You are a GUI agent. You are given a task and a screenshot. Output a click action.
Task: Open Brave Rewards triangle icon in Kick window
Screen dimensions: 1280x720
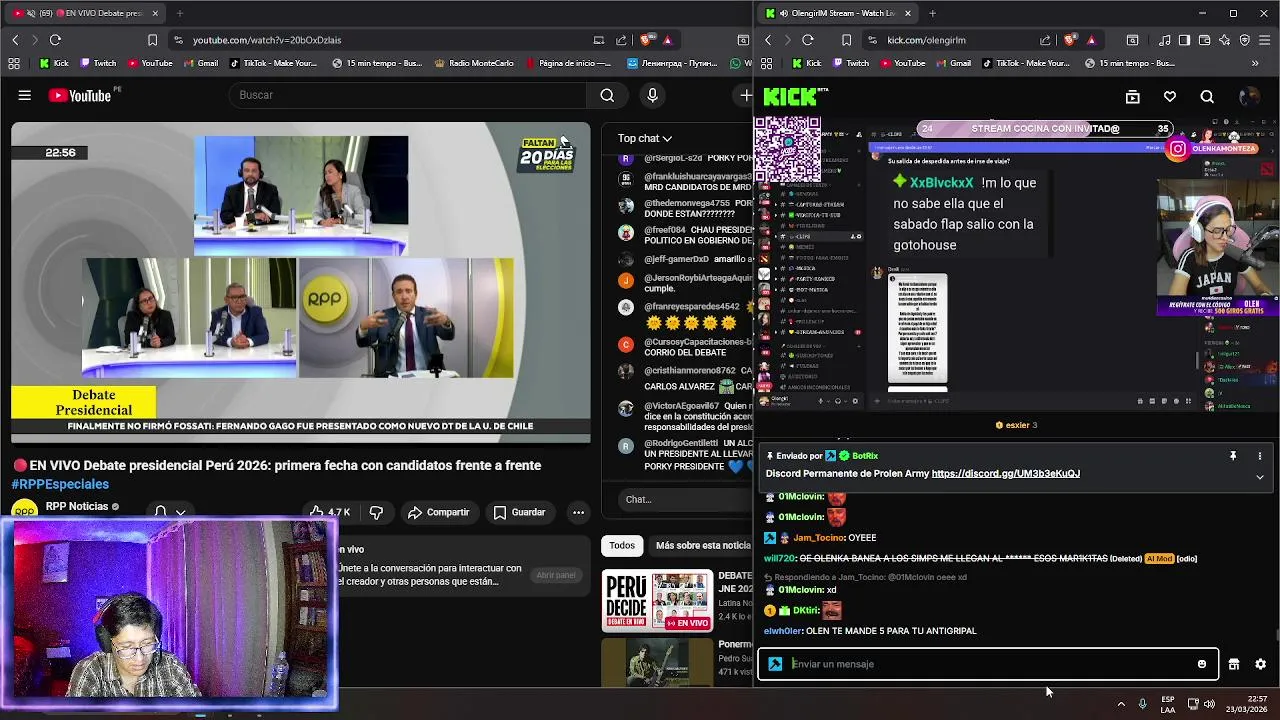click(1091, 40)
